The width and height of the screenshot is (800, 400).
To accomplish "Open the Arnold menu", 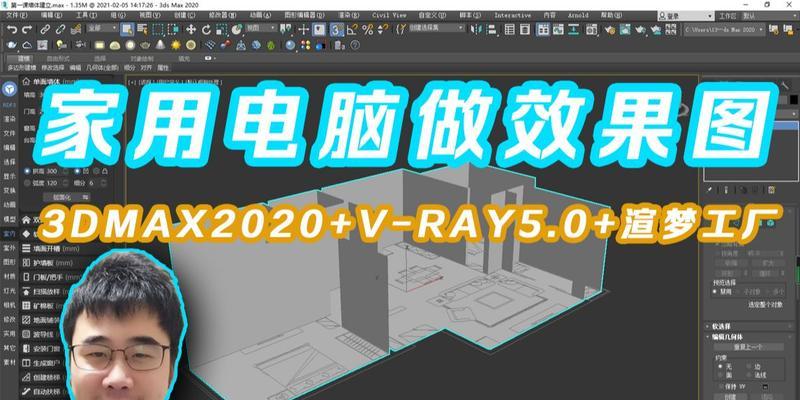I will click(578, 15).
